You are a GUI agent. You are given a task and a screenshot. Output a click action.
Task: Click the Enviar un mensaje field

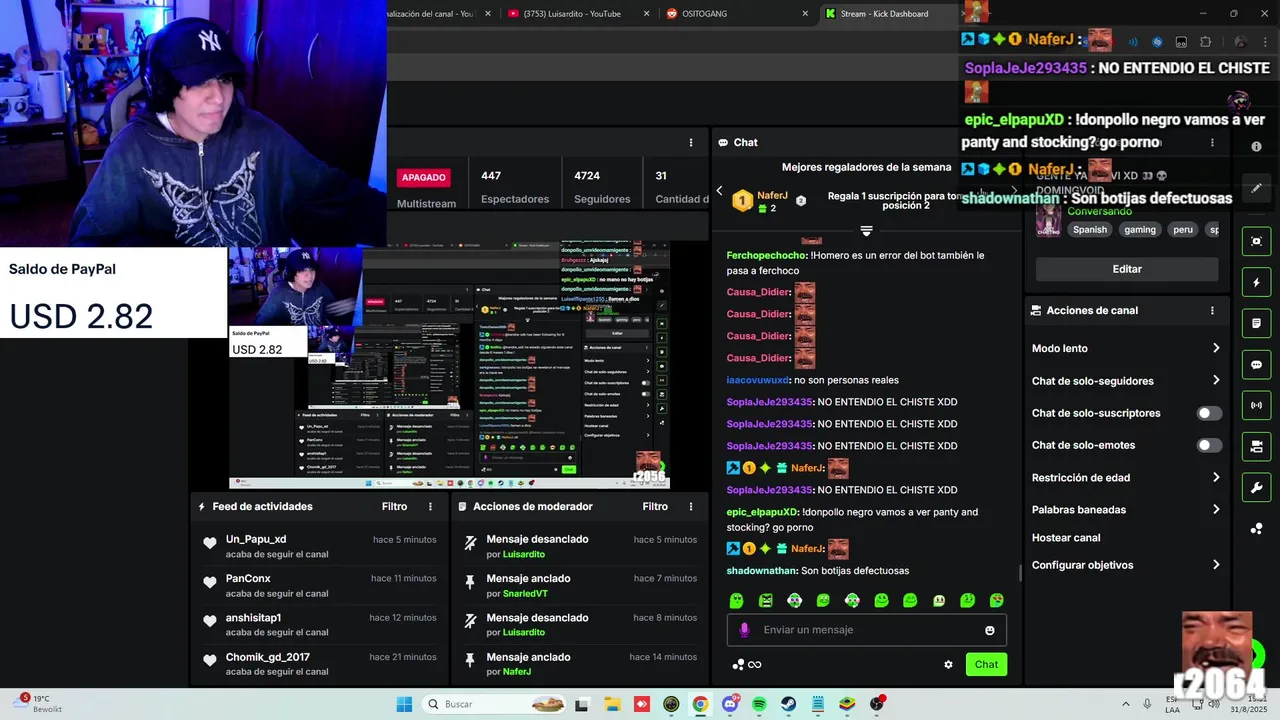pos(866,630)
